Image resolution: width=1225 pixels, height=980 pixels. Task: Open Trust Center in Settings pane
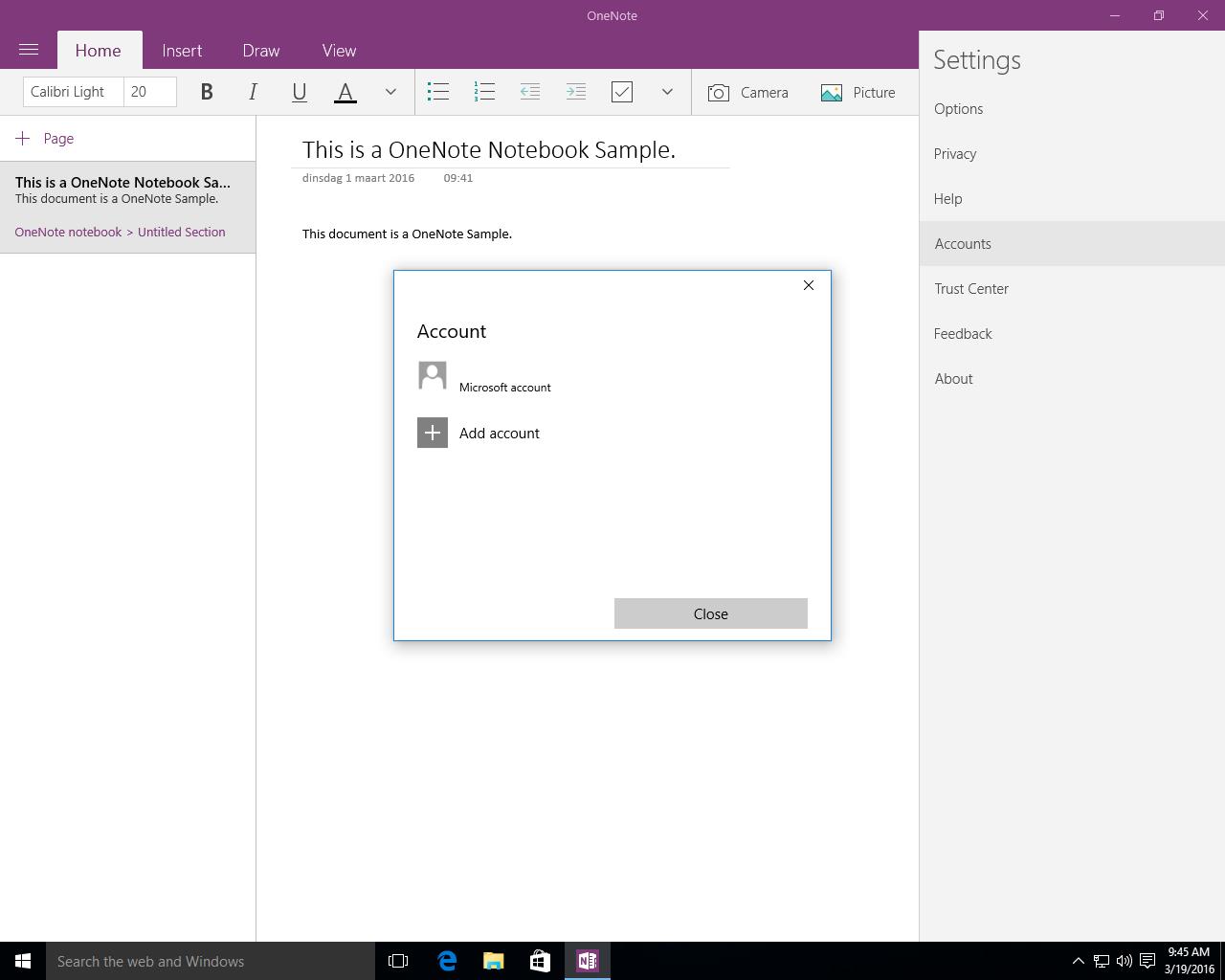[1072, 289]
